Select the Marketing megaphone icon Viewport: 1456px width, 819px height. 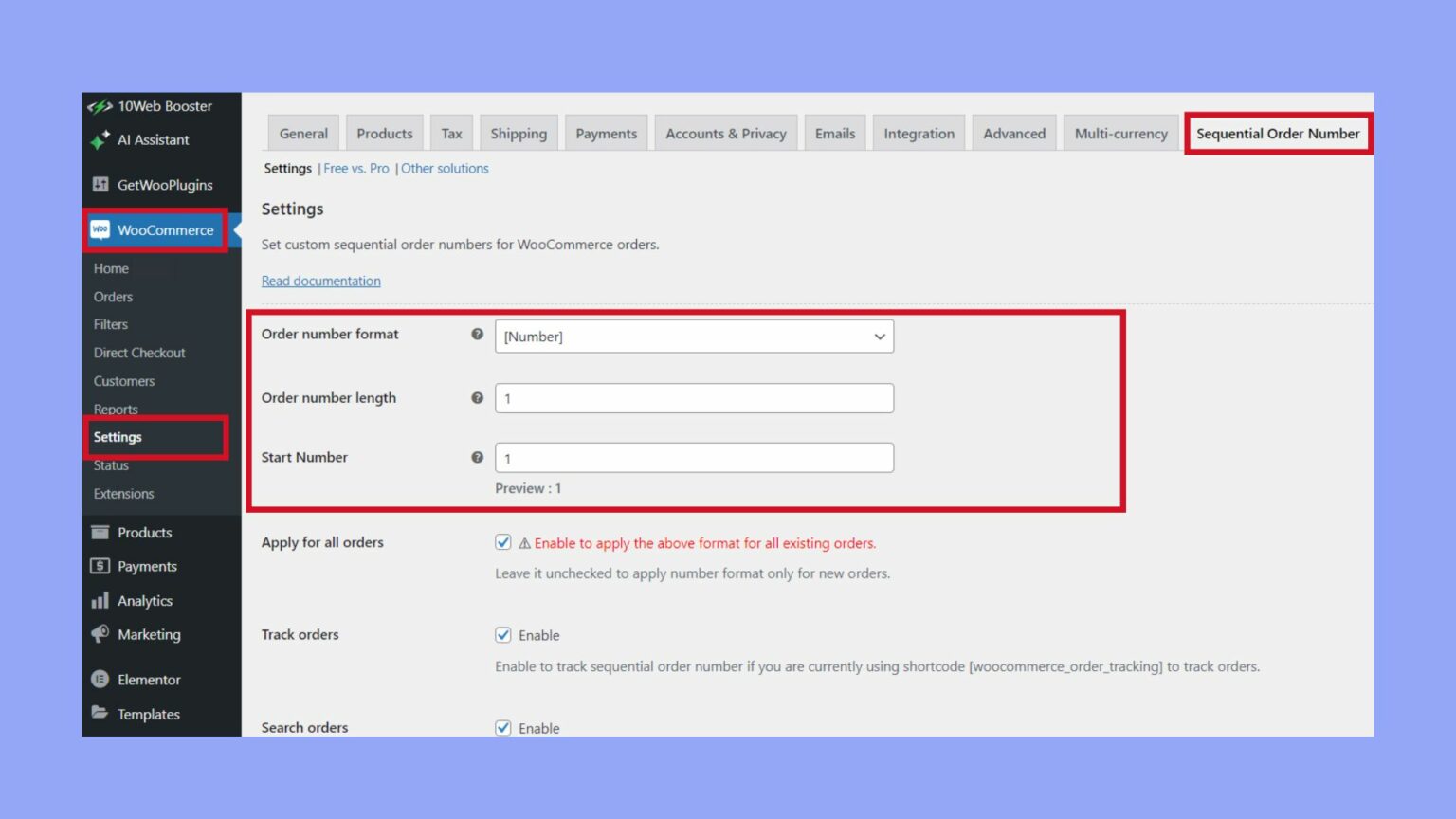101,634
